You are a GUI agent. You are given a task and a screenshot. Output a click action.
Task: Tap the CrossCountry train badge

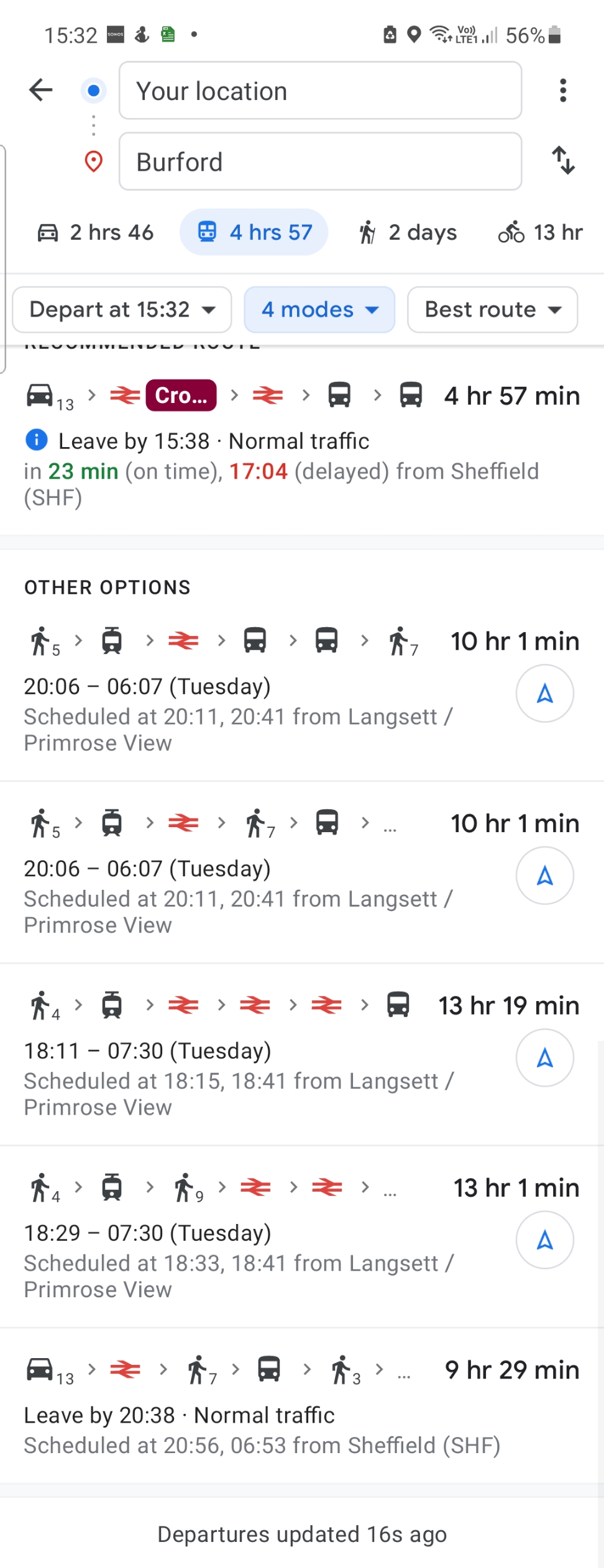point(181,396)
